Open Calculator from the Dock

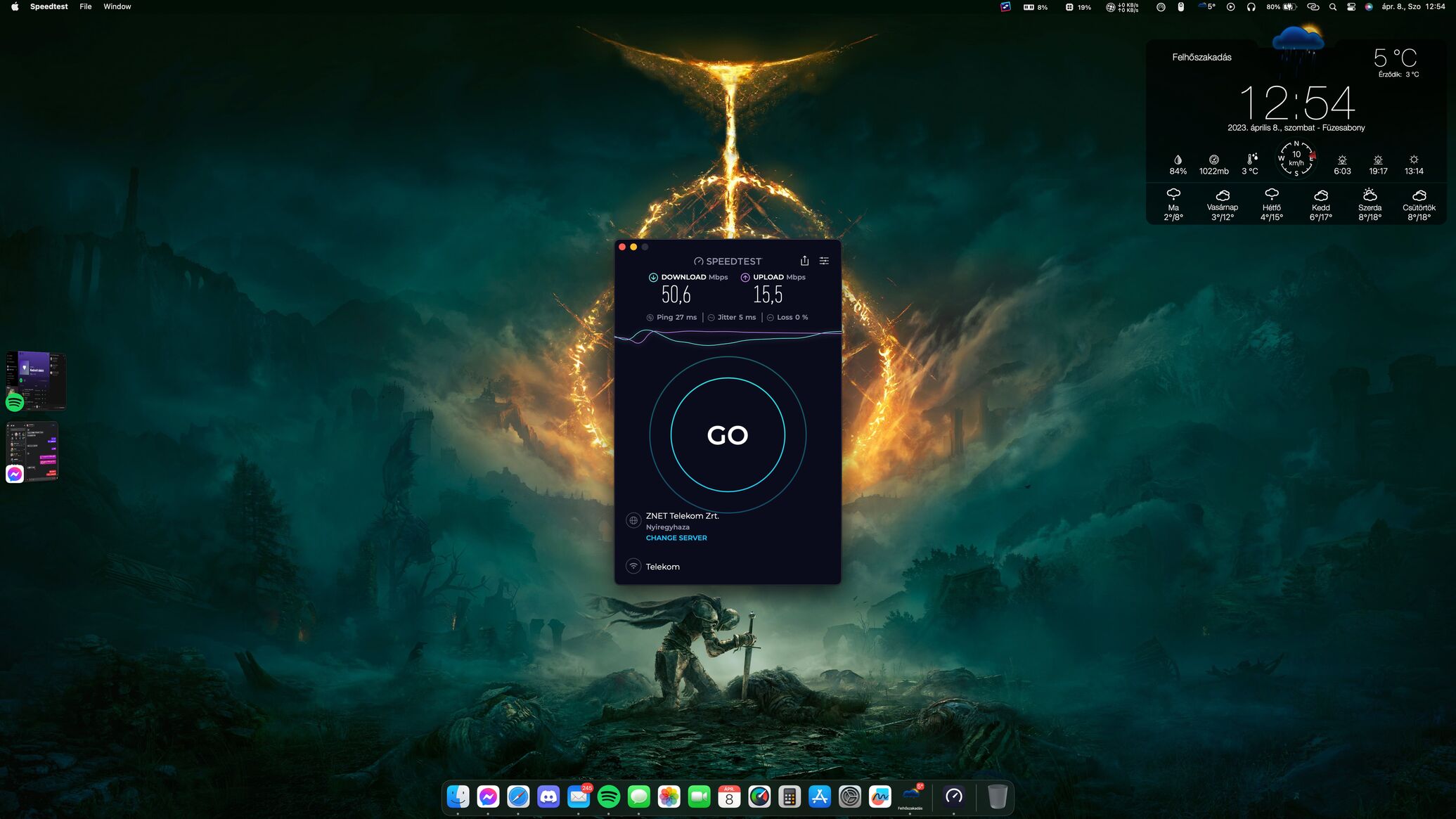tap(790, 797)
